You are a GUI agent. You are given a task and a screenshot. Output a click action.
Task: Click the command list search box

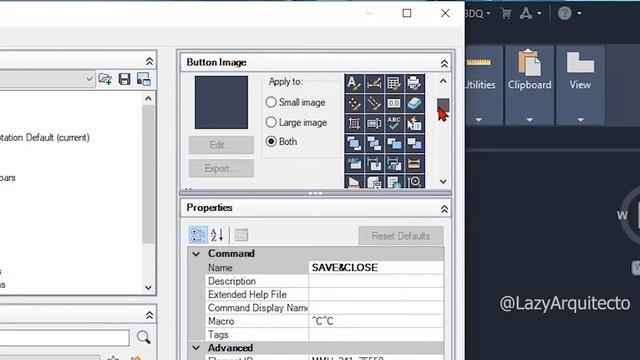coord(63,338)
